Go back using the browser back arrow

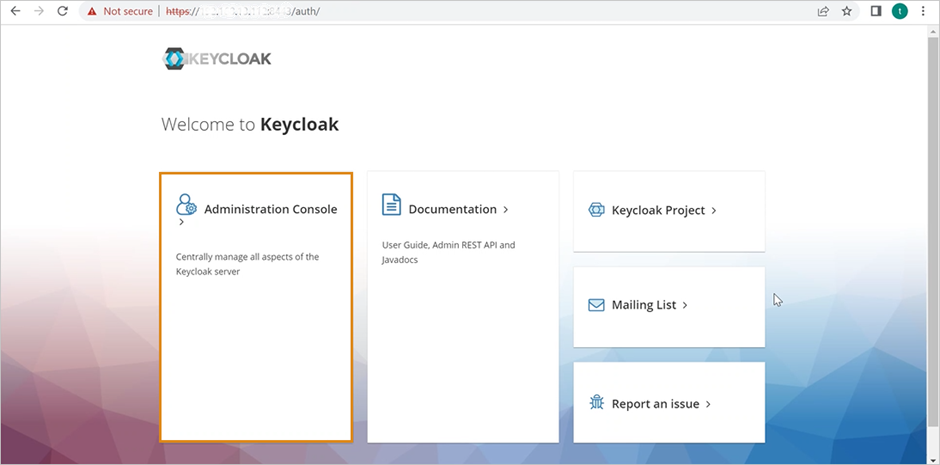pyautogui.click(x=15, y=12)
